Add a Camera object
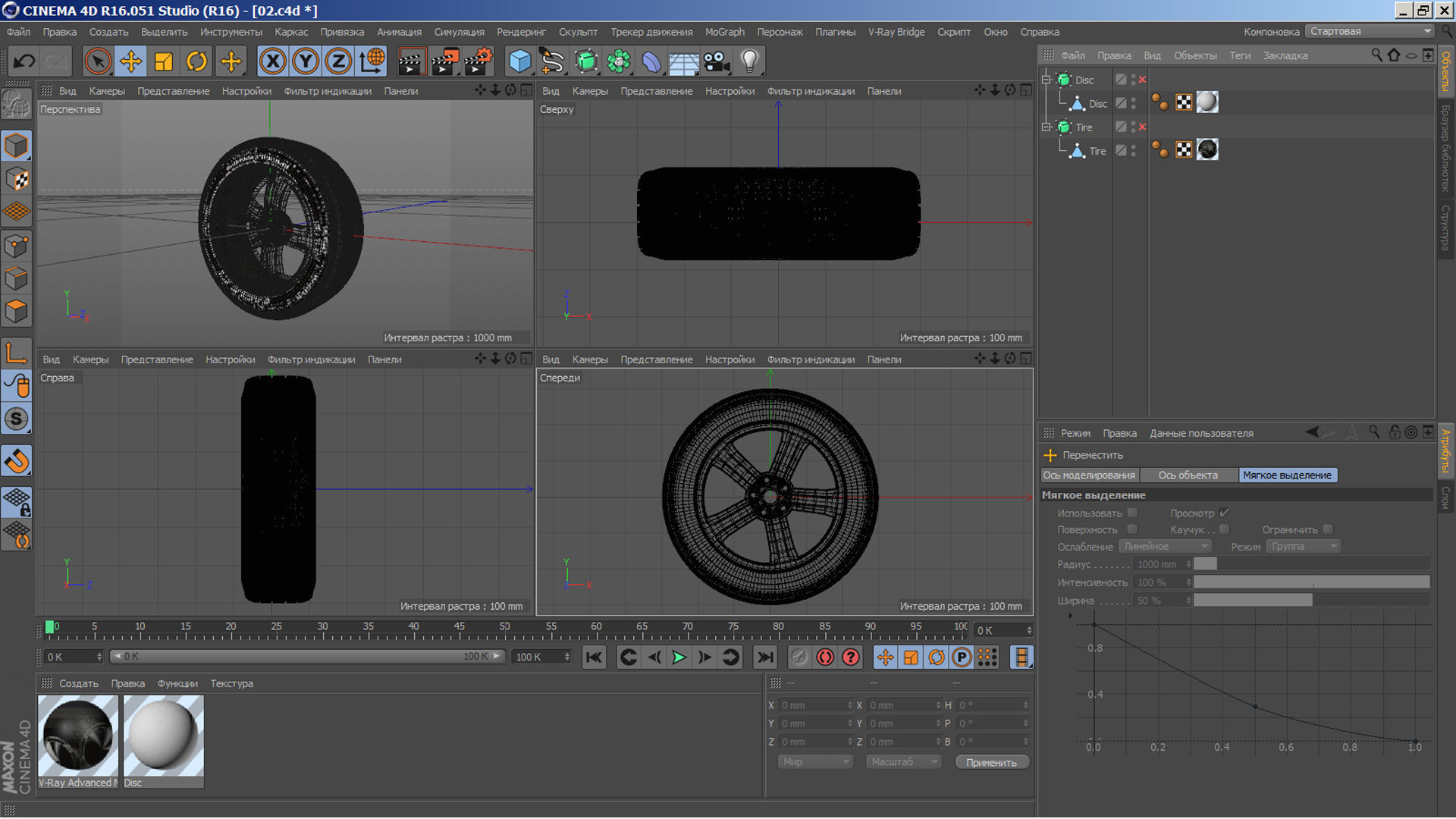This screenshot has height=819, width=1456. pyautogui.click(x=717, y=61)
